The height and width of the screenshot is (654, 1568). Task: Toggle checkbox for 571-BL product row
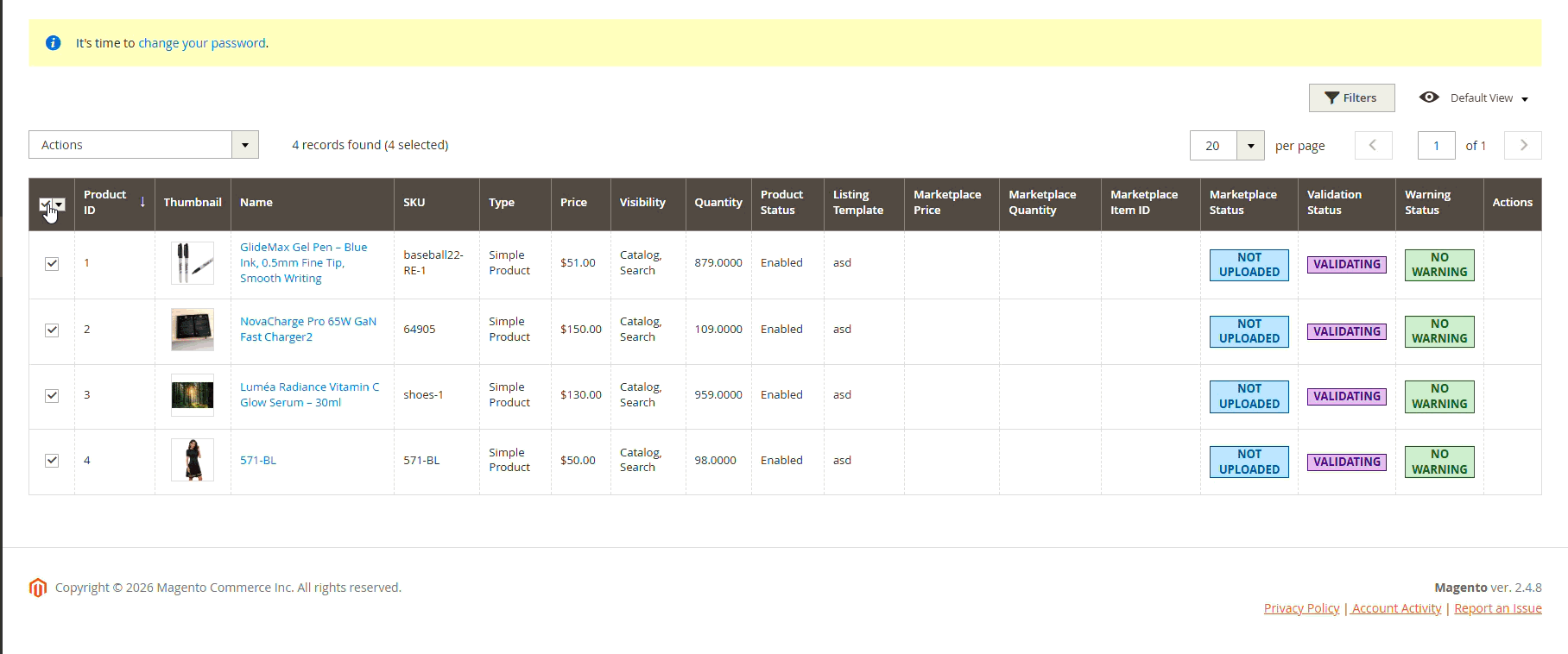[52, 460]
